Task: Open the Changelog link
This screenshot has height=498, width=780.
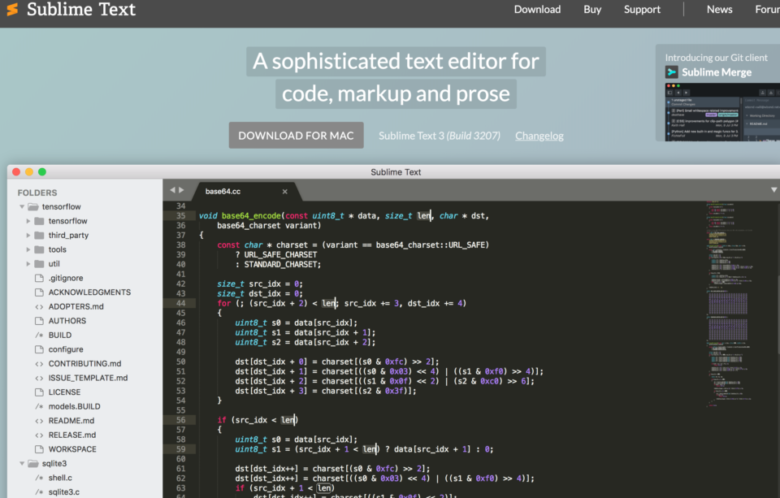Action: click(x=539, y=136)
